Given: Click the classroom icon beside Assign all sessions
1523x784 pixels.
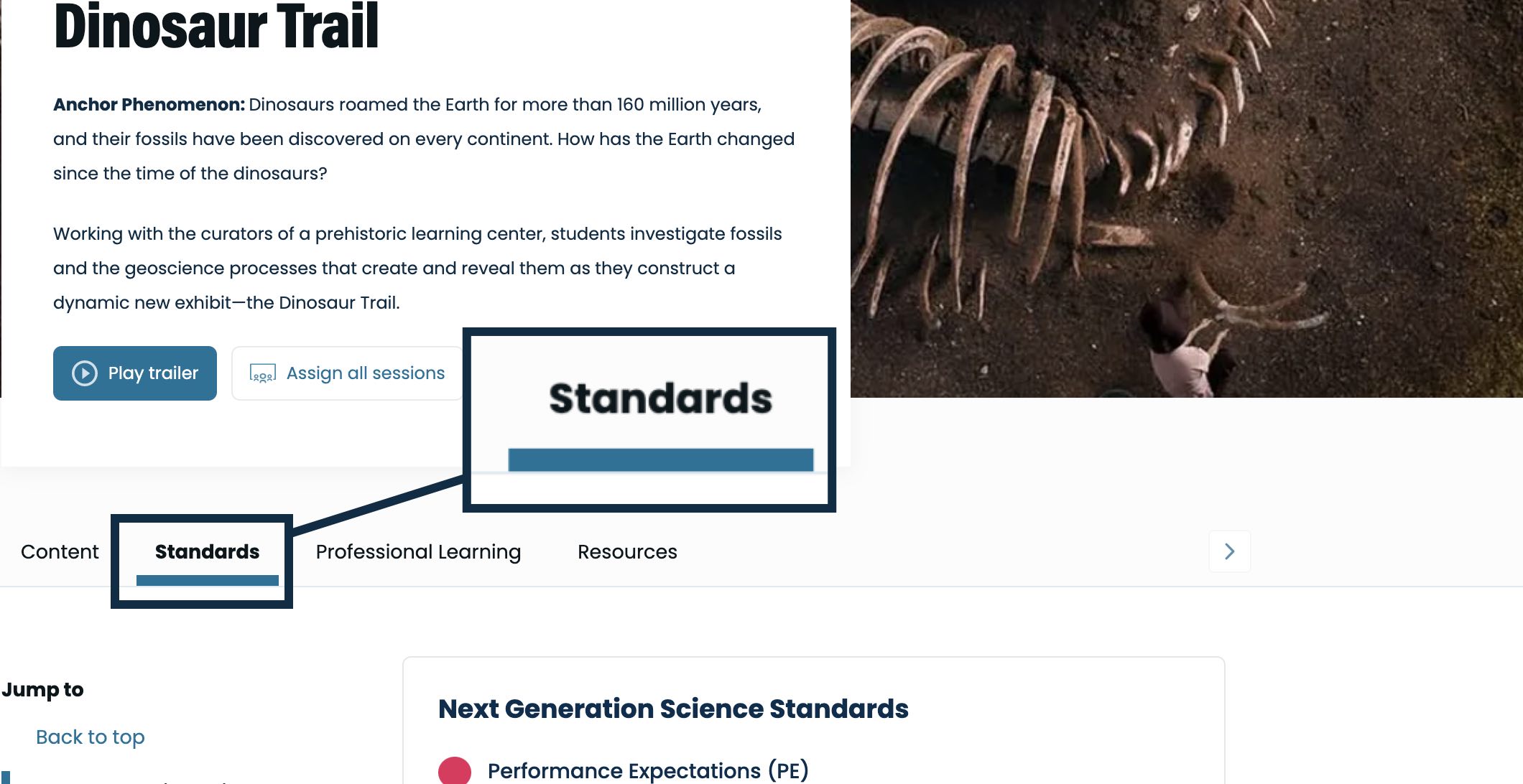Looking at the screenshot, I should [262, 373].
